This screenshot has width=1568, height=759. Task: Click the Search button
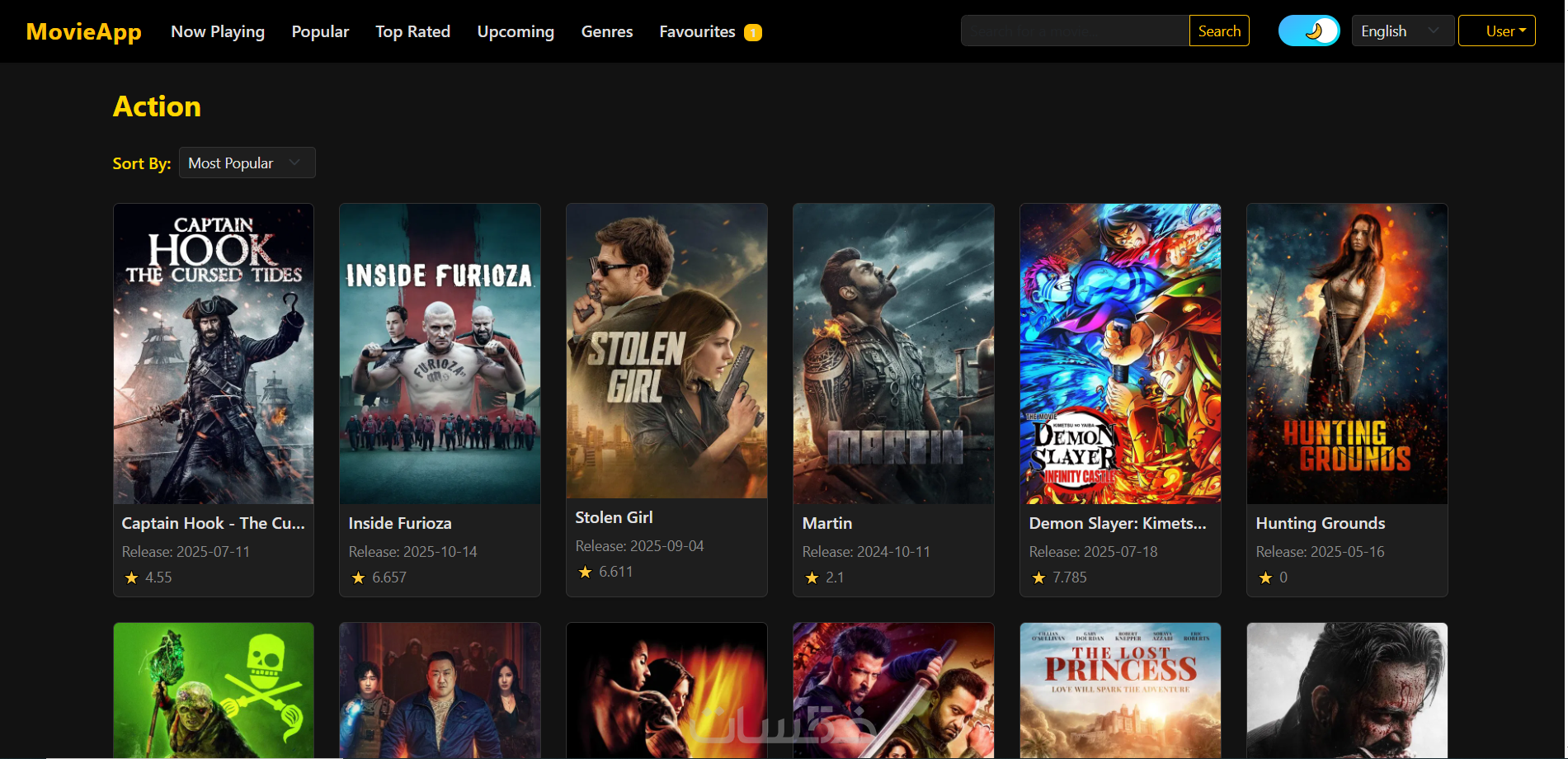coord(1219,31)
